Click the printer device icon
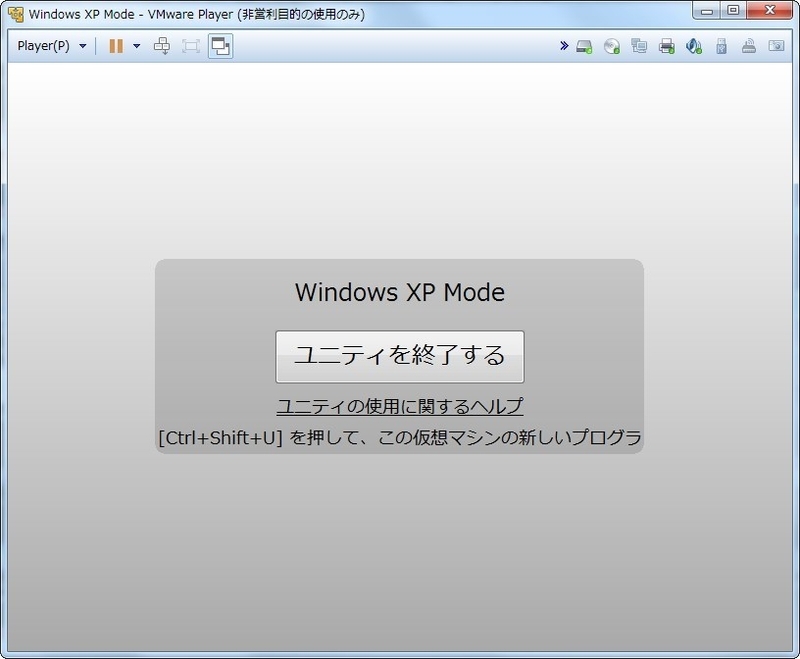Image resolution: width=800 pixels, height=659 pixels. click(x=666, y=46)
